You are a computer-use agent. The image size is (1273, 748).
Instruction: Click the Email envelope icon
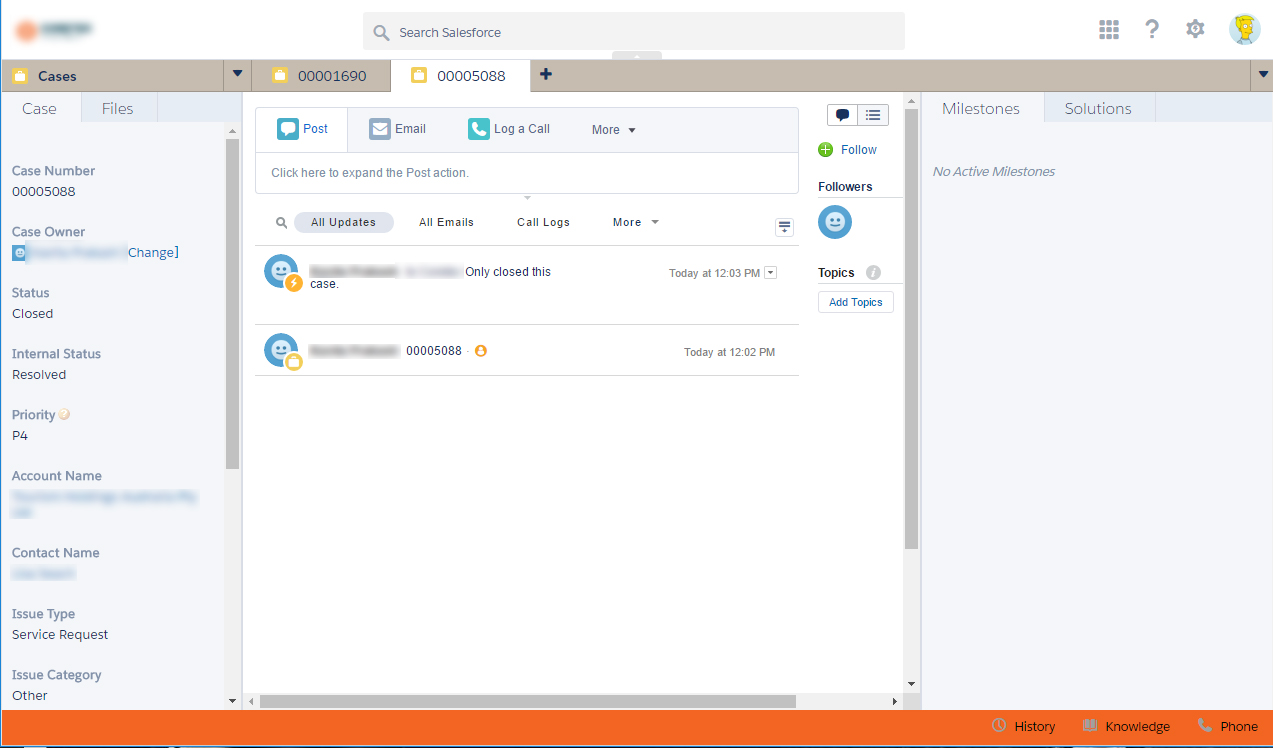click(x=379, y=129)
